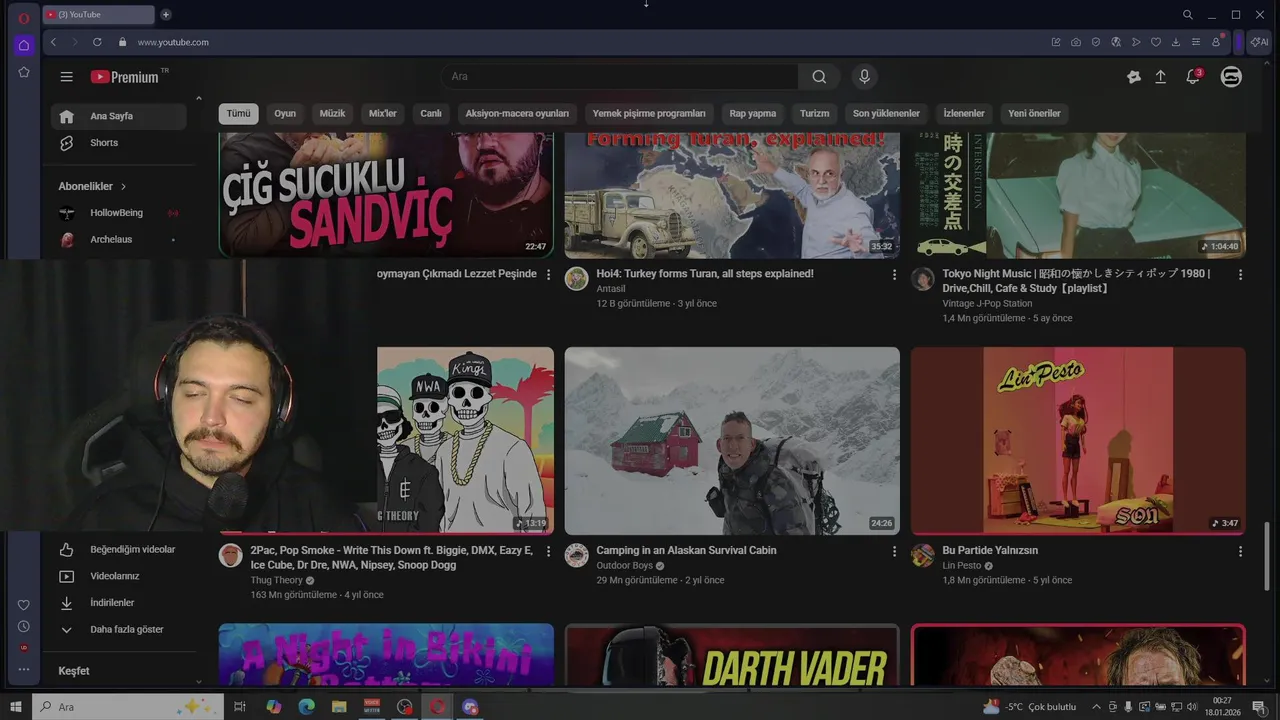
Task: Open options for Camping in Alaskan Survival Cabin
Action: [894, 551]
